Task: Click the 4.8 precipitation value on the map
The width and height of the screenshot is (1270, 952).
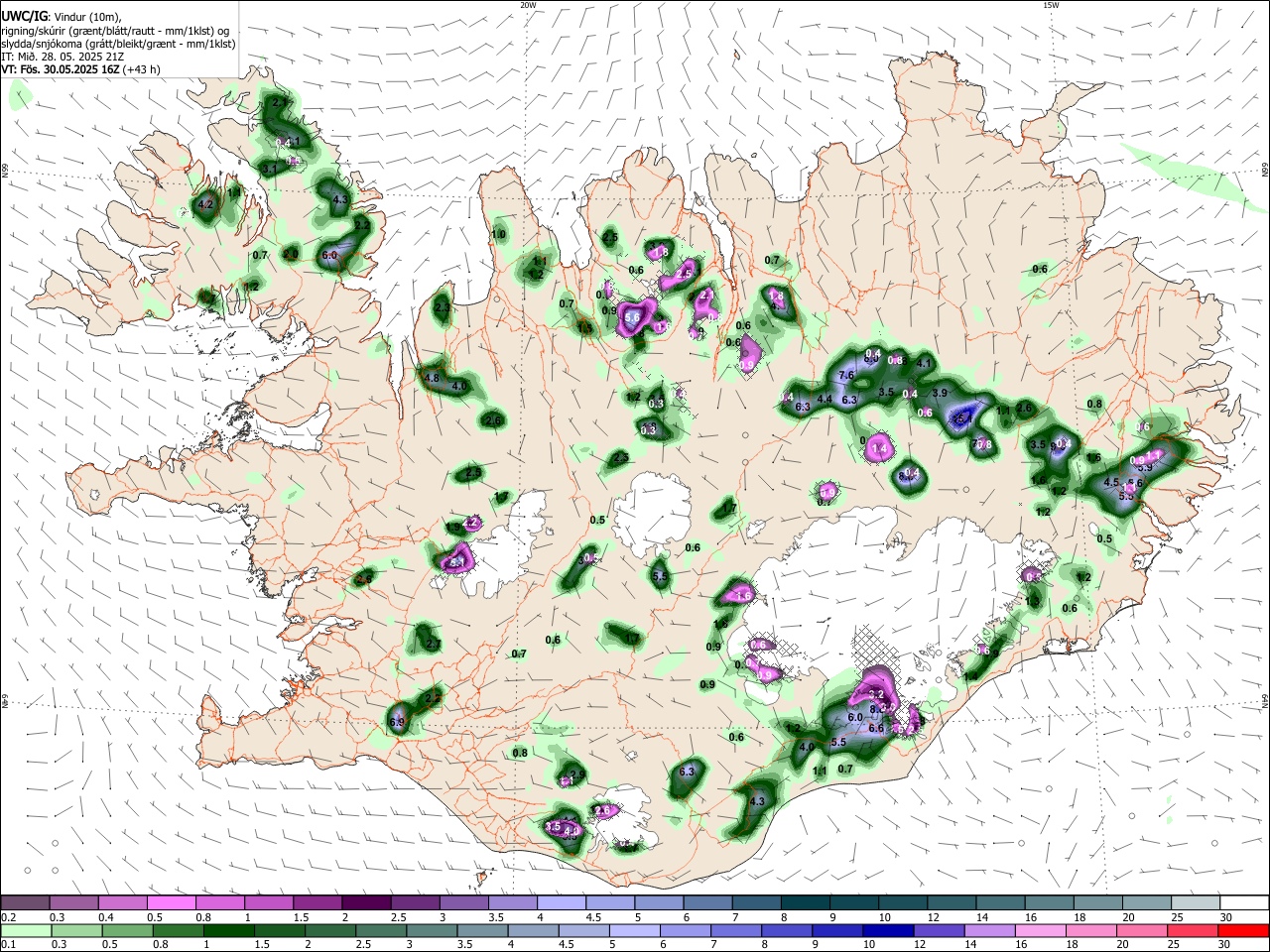Action: [x=432, y=378]
